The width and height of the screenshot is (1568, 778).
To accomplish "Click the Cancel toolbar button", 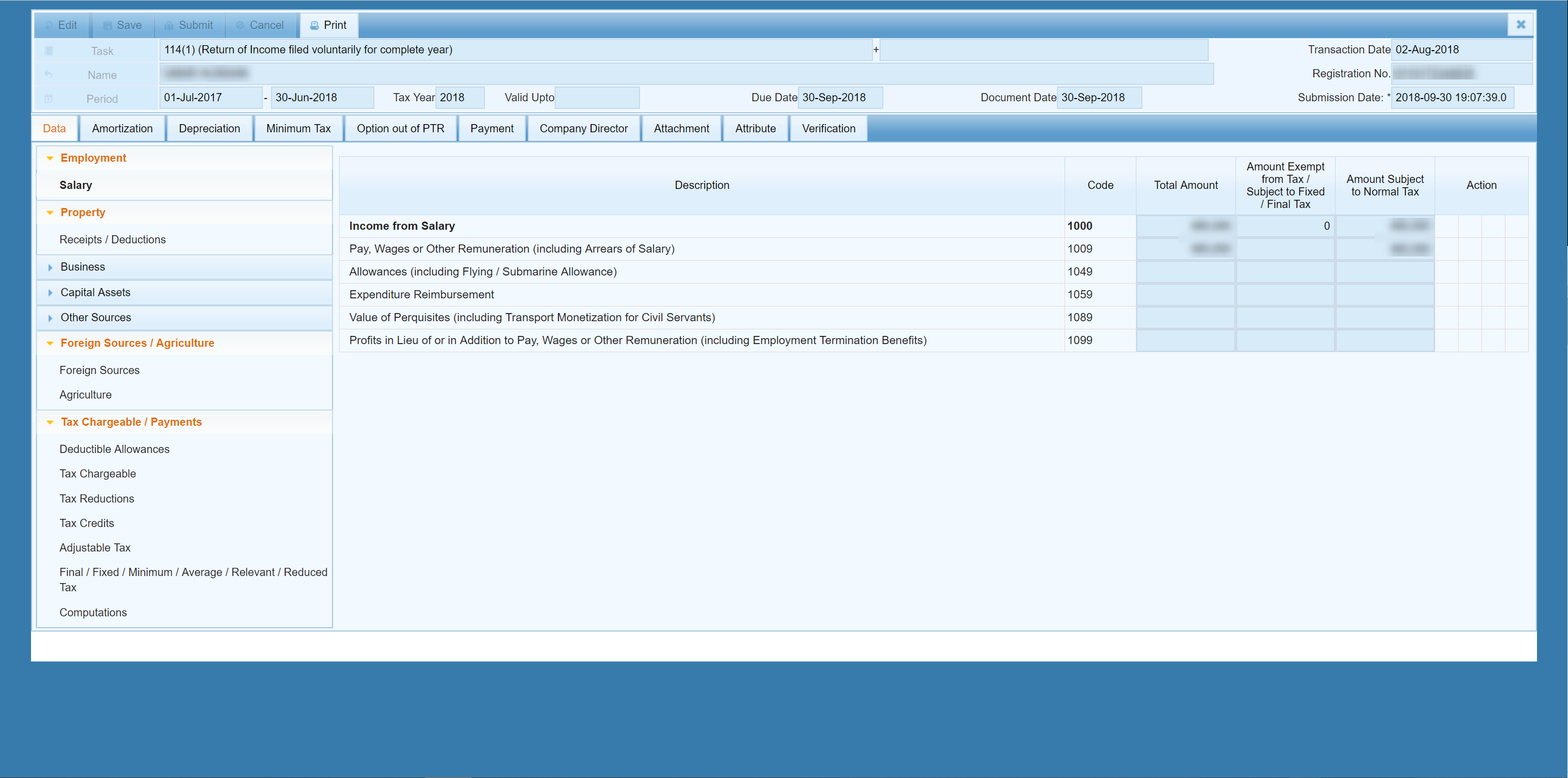I will [260, 25].
